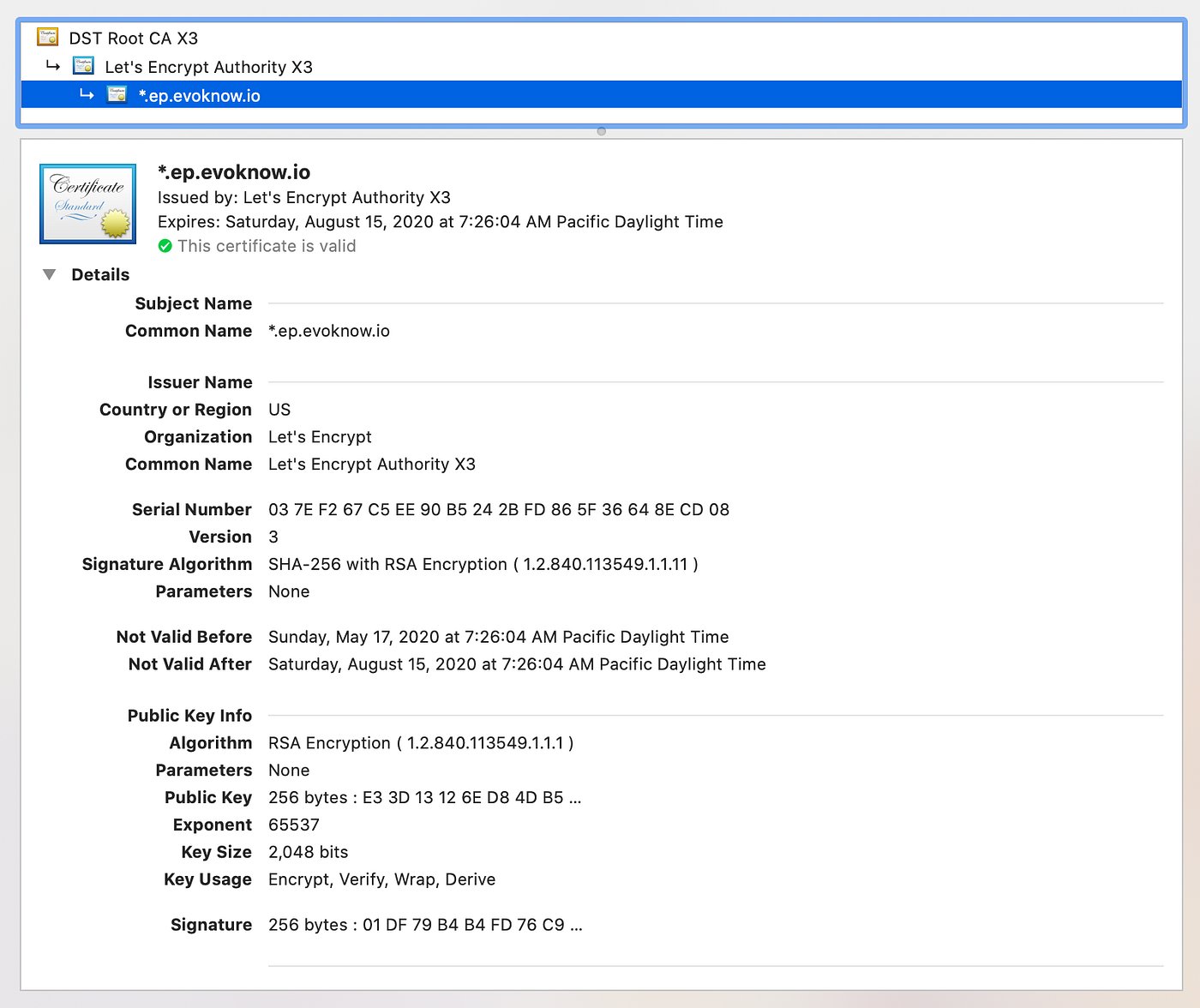Image resolution: width=1200 pixels, height=1008 pixels.
Task: Click Signature 256 bytes value
Action: pos(425,925)
